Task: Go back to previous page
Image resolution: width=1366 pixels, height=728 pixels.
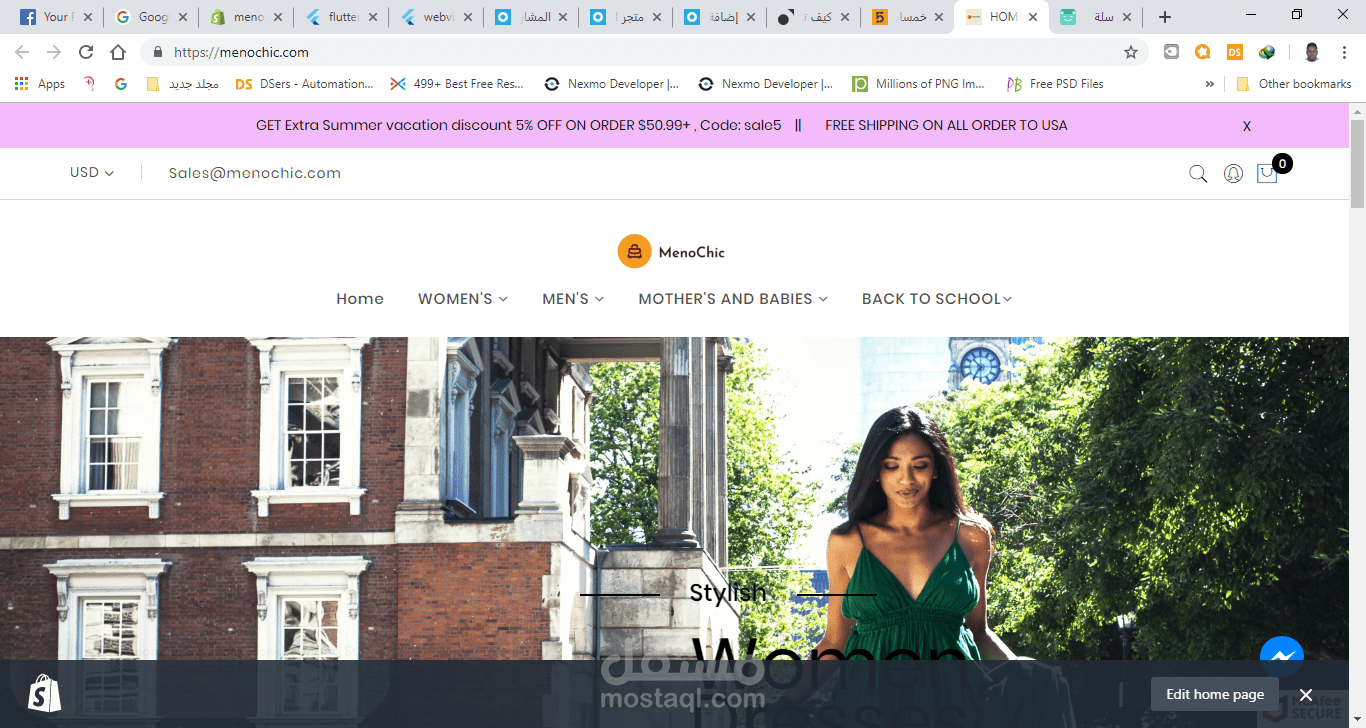Action: coord(22,52)
